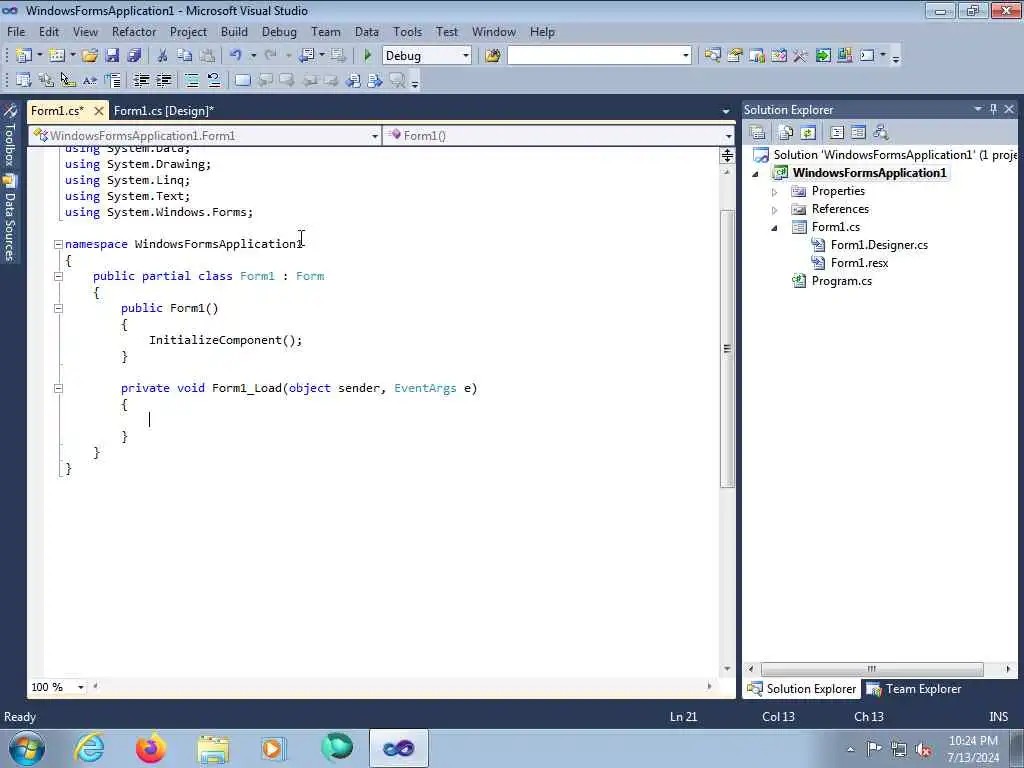Click the code editor vertical scrollbar thumb
Screen dimensions: 1024x768
click(x=727, y=348)
